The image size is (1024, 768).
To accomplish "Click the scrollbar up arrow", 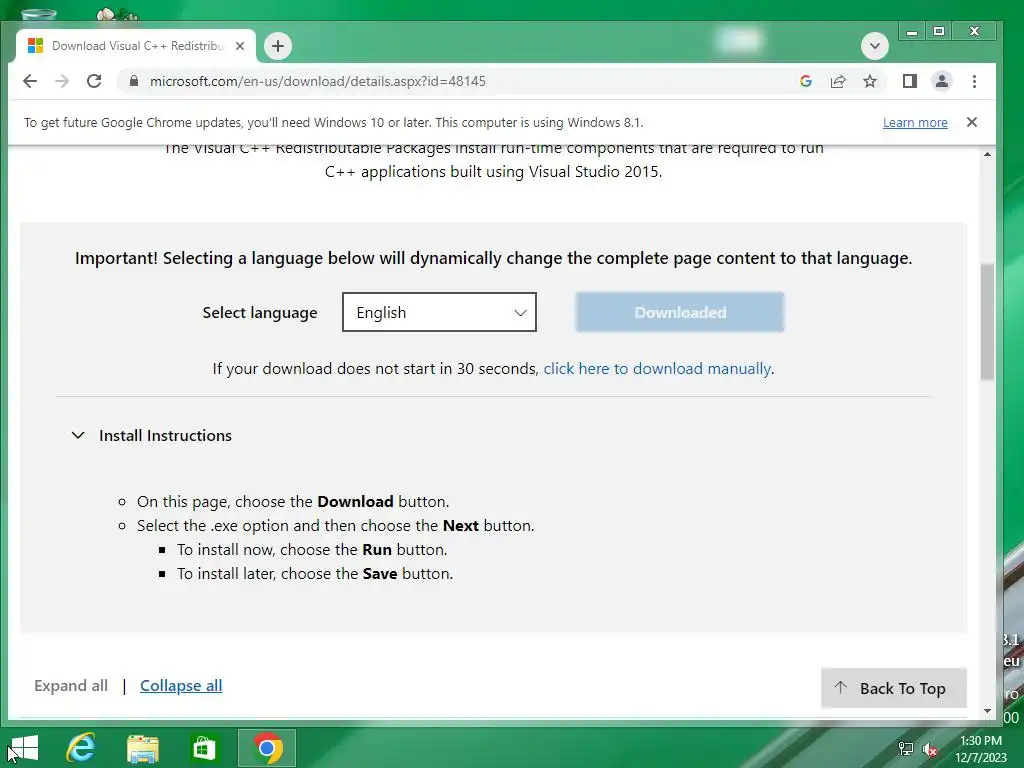I will 987,154.
